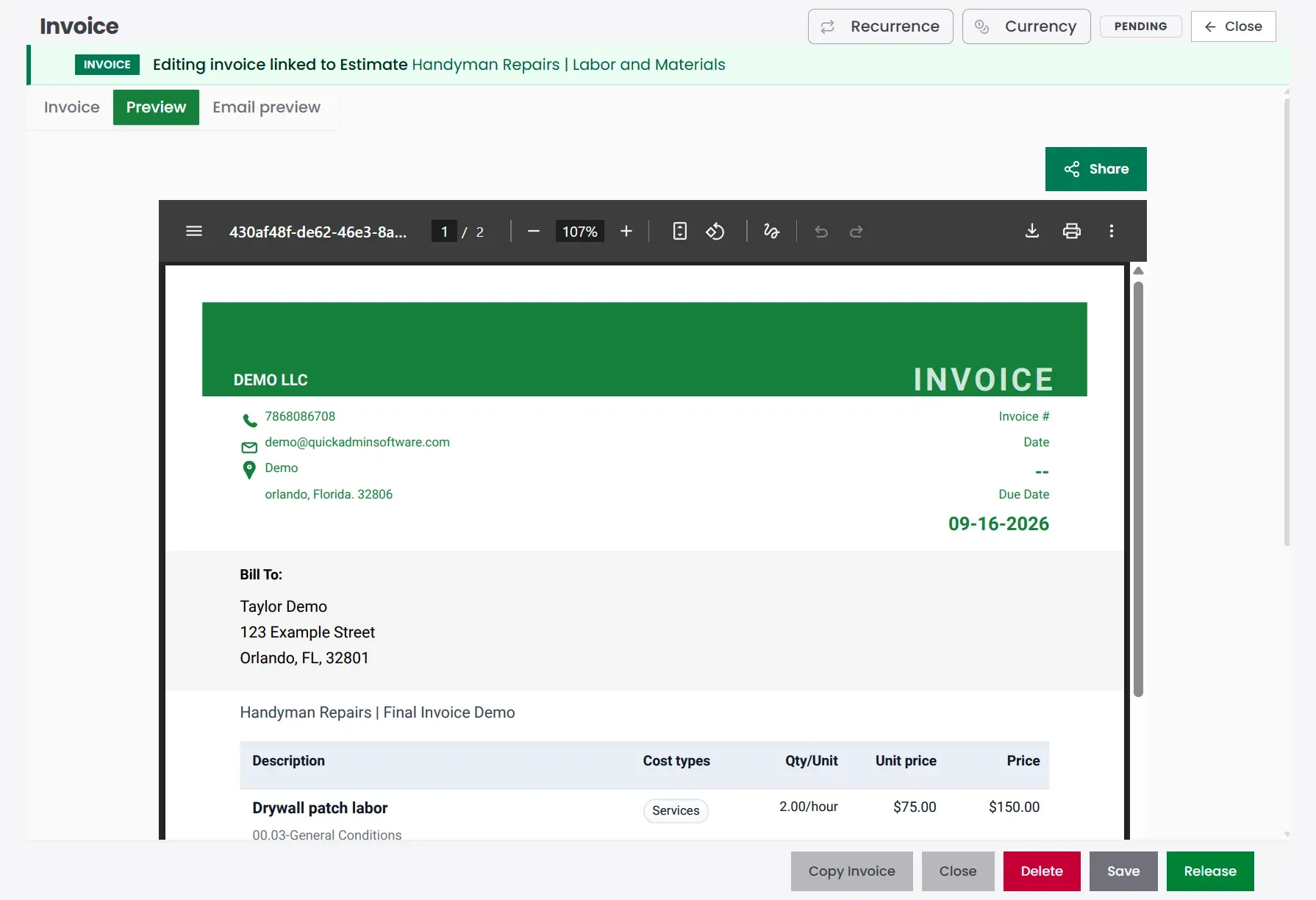
Task: Click the 123 Example Street address line
Action: 307,632
